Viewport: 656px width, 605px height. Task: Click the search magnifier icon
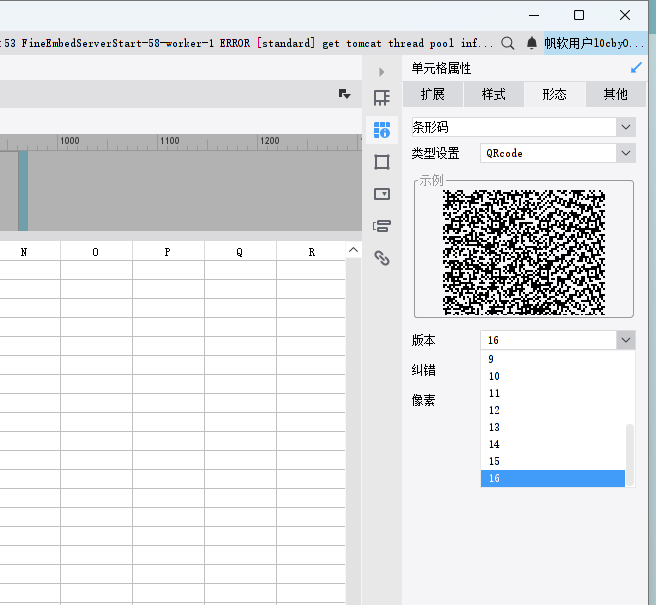(x=507, y=43)
